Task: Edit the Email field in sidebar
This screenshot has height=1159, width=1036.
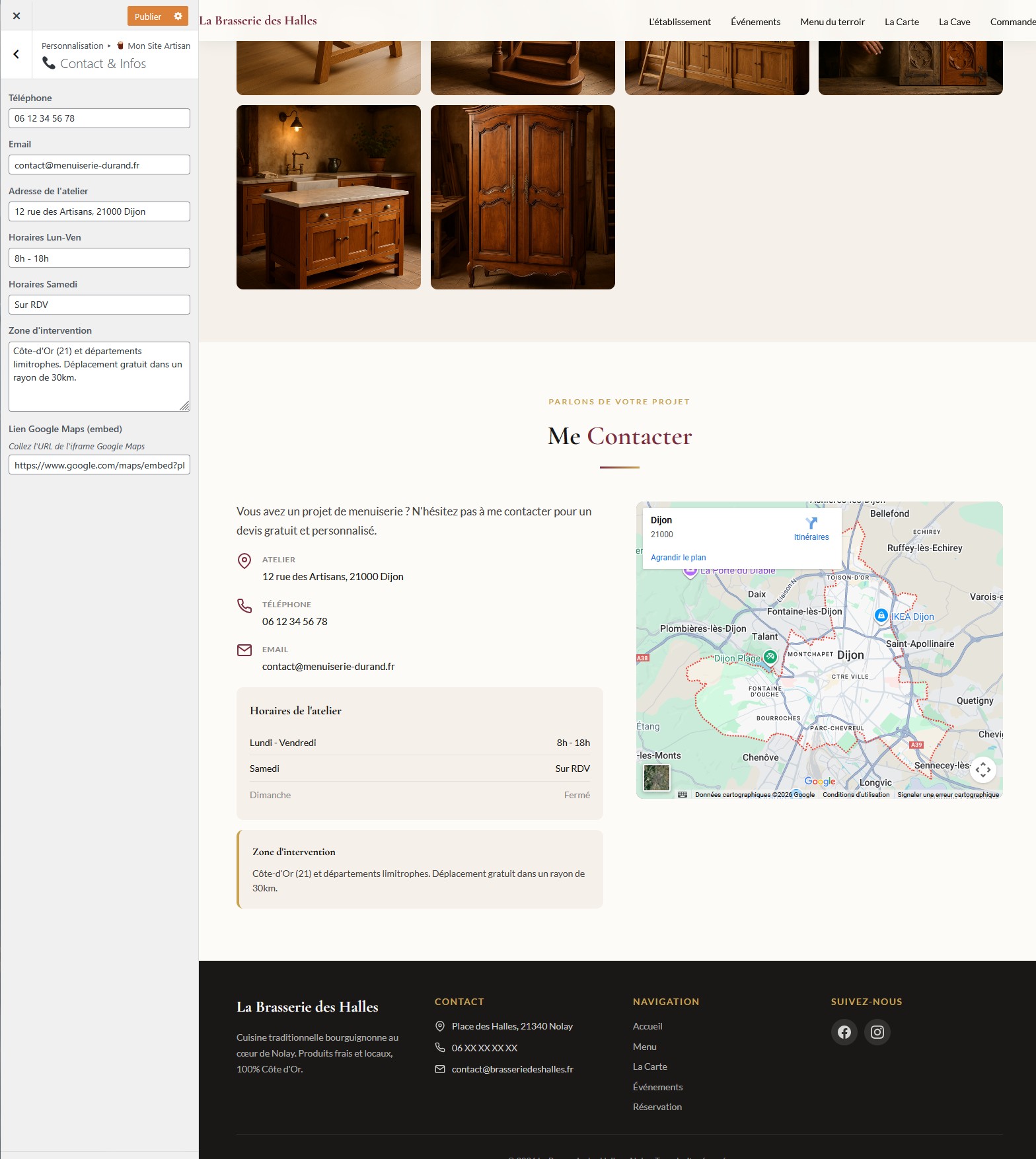Action: coord(99,165)
